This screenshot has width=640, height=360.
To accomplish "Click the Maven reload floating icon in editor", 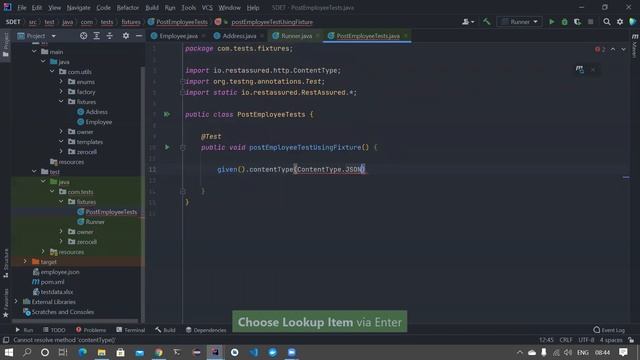I will coord(580,69).
